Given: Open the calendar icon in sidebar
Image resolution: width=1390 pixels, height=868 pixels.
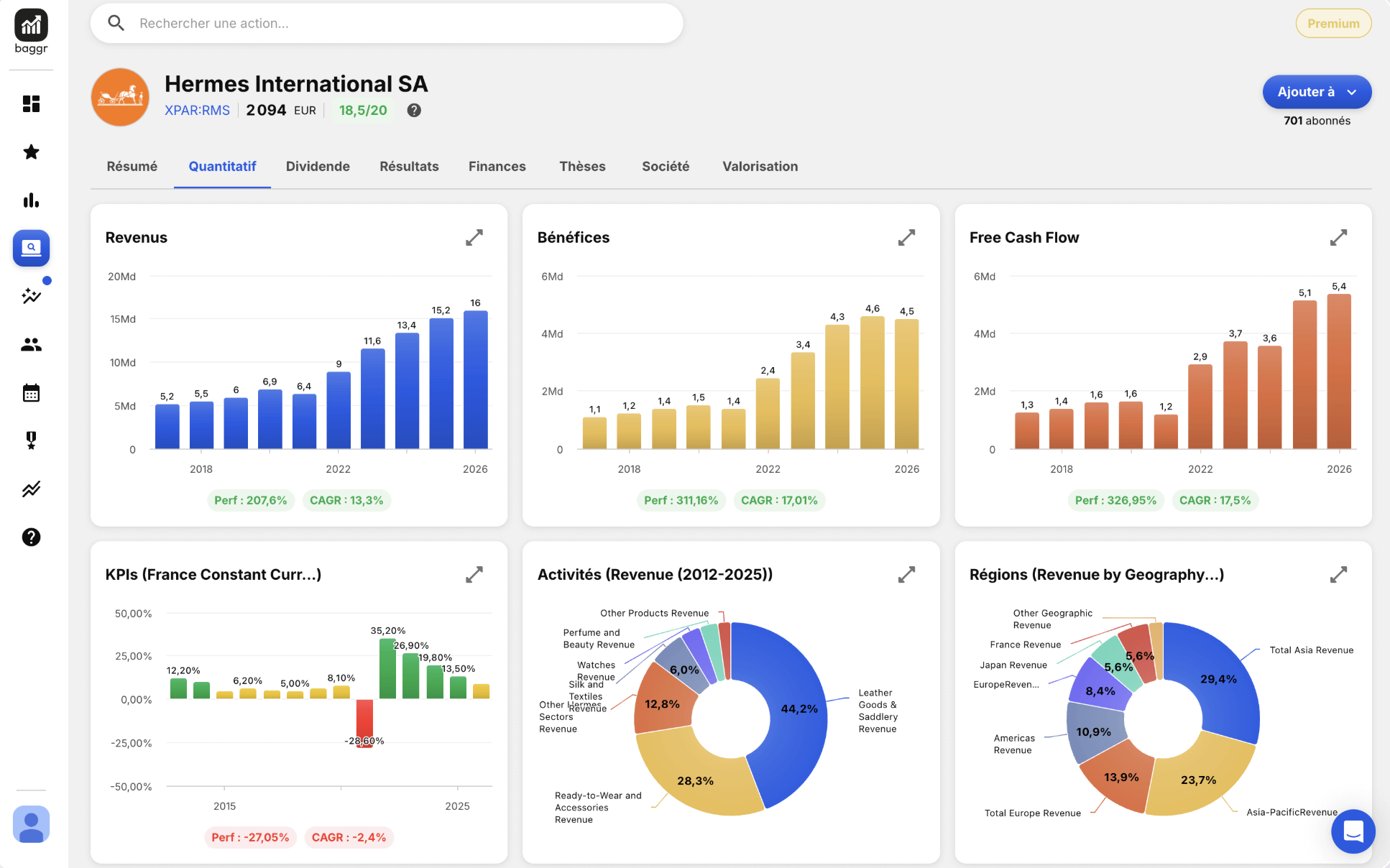Looking at the screenshot, I should (31, 392).
